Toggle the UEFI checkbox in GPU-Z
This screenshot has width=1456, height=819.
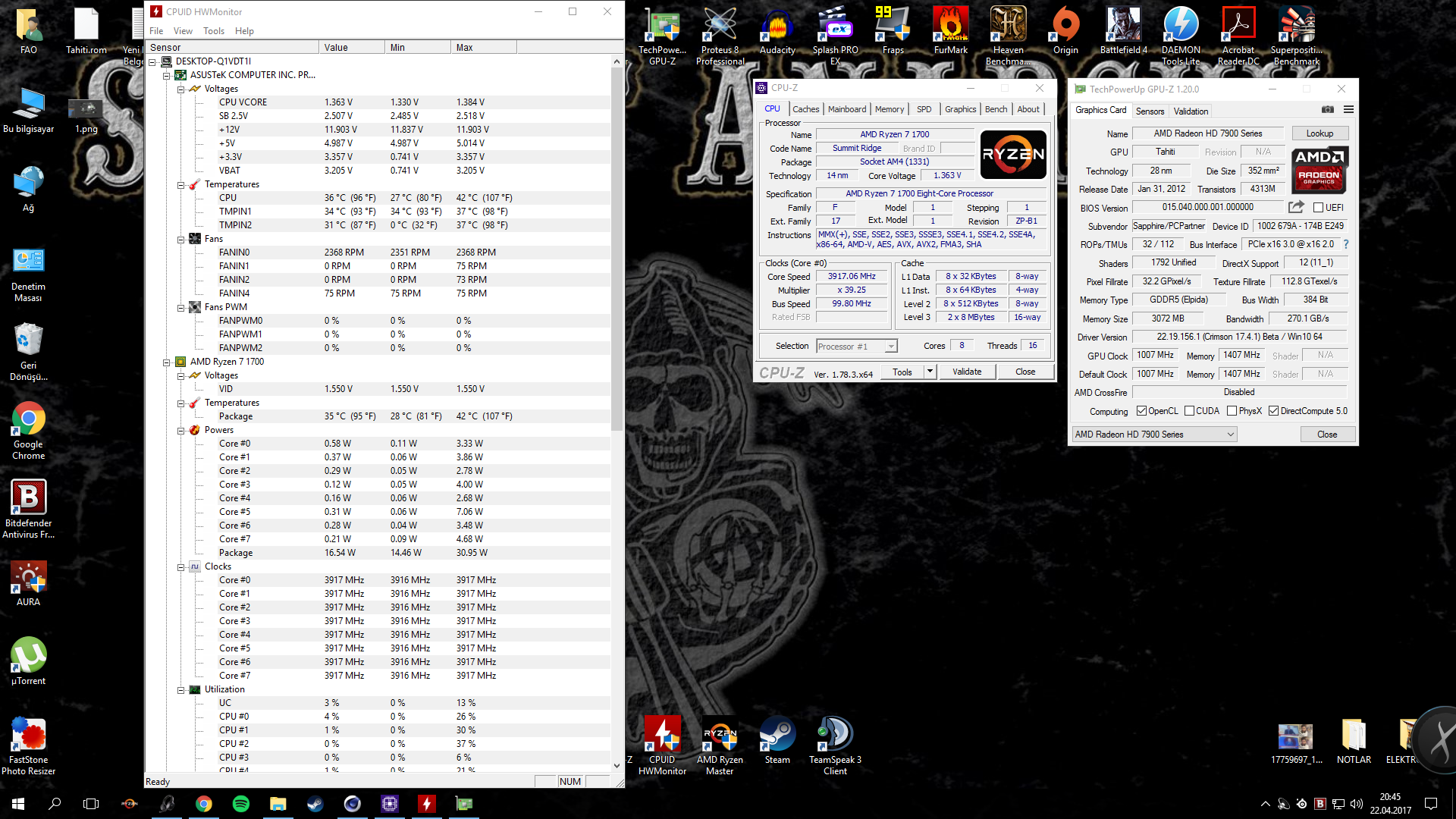(1318, 208)
